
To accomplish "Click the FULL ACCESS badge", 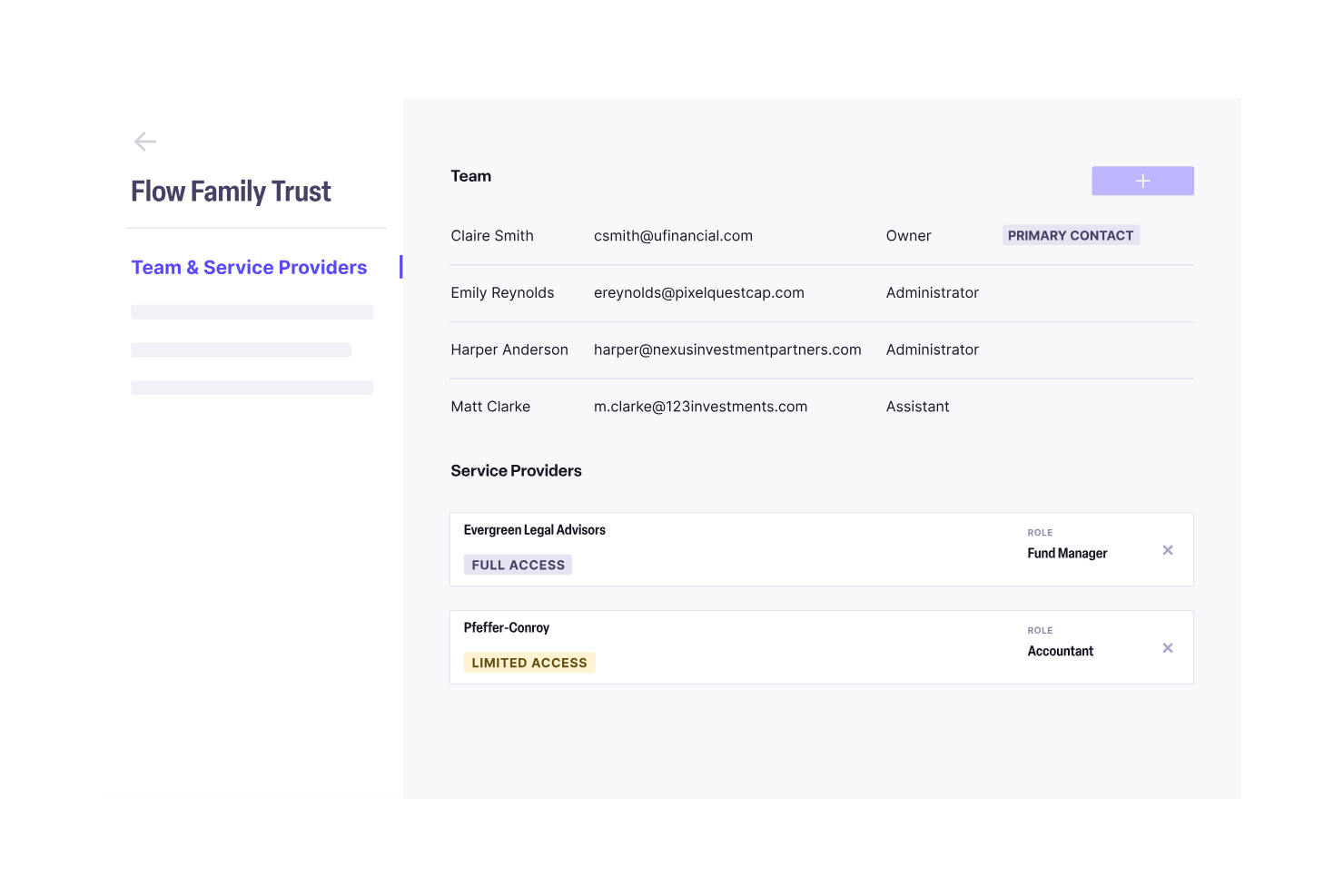I will tap(518, 565).
